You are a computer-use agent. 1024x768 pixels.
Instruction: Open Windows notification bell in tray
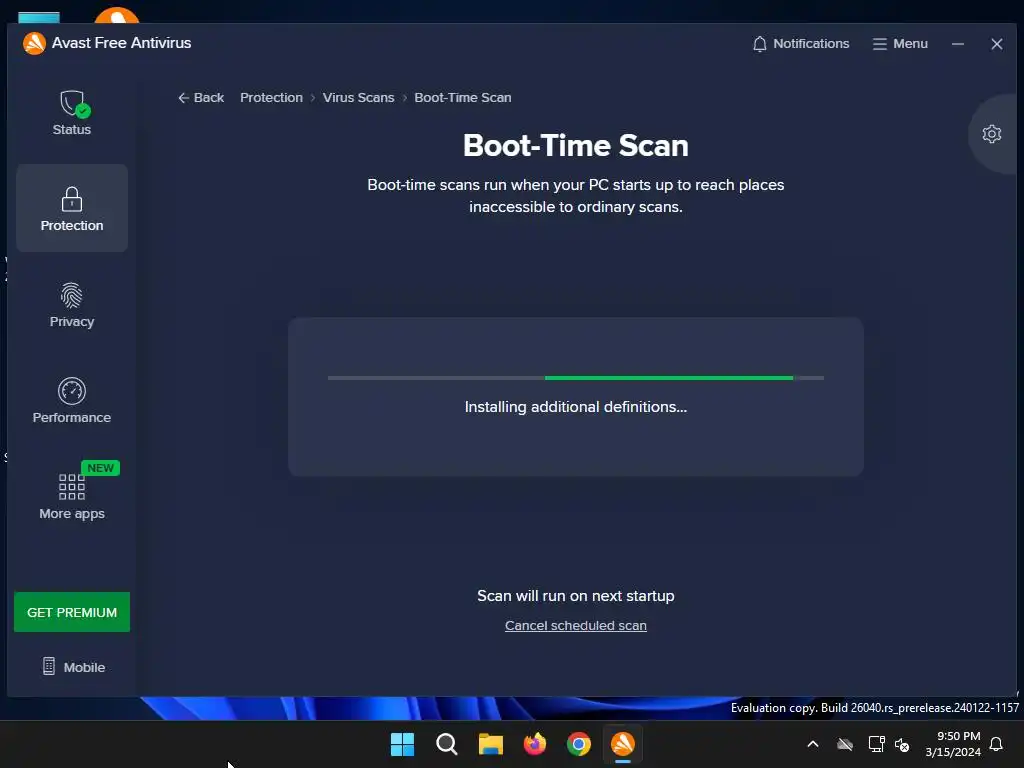coord(997,744)
